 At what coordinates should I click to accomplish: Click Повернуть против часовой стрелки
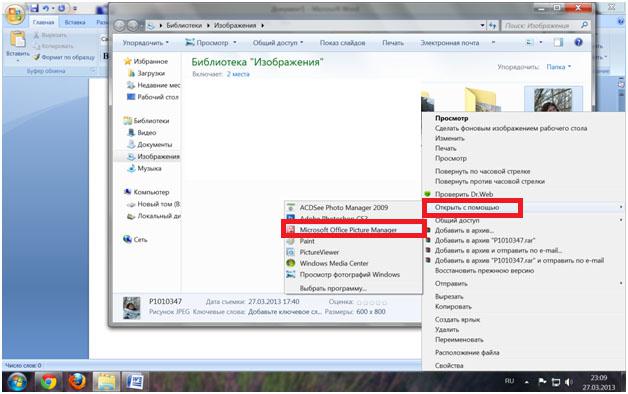[x=489, y=181]
